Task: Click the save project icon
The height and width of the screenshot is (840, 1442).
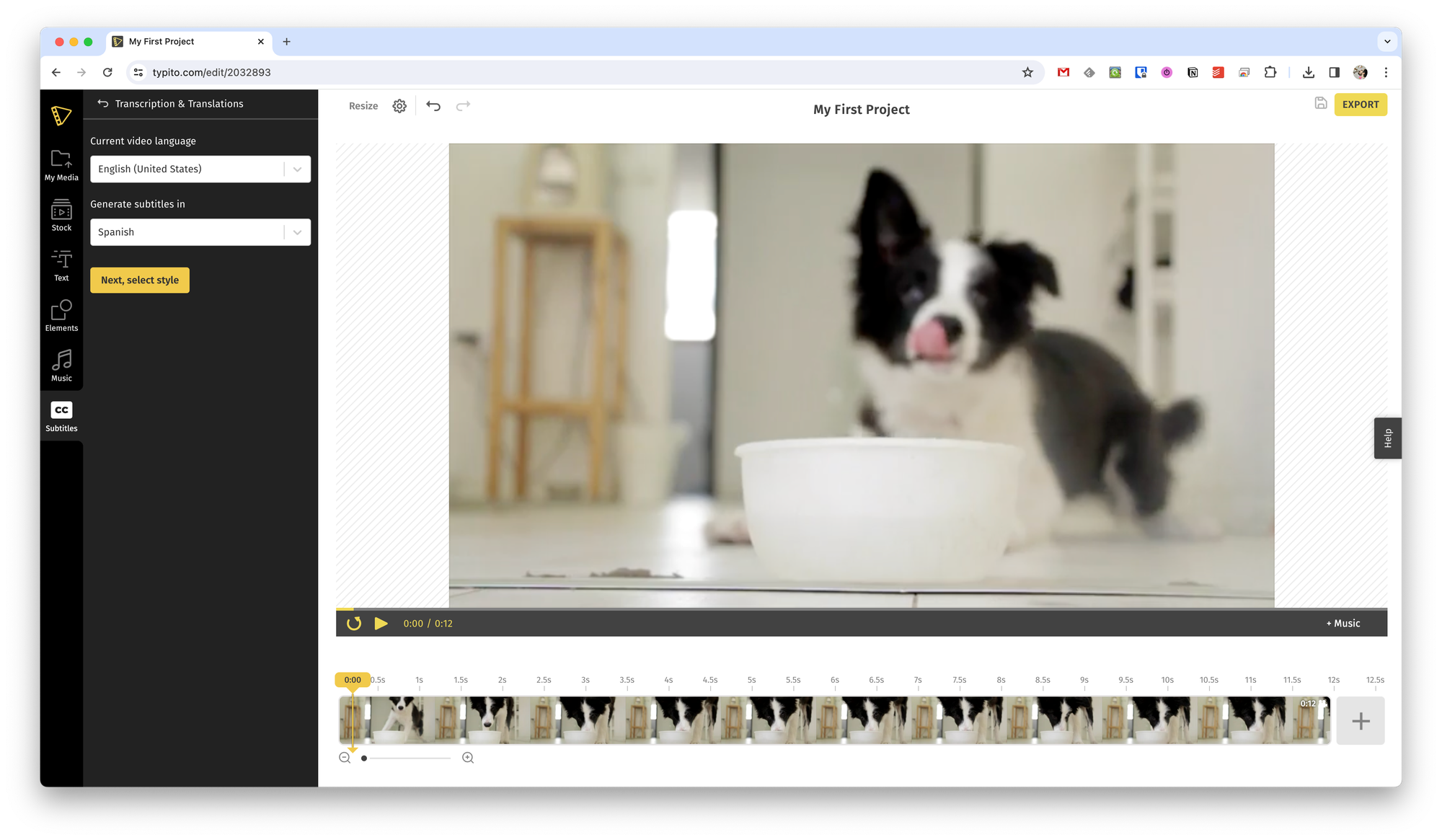Action: pyautogui.click(x=1320, y=104)
